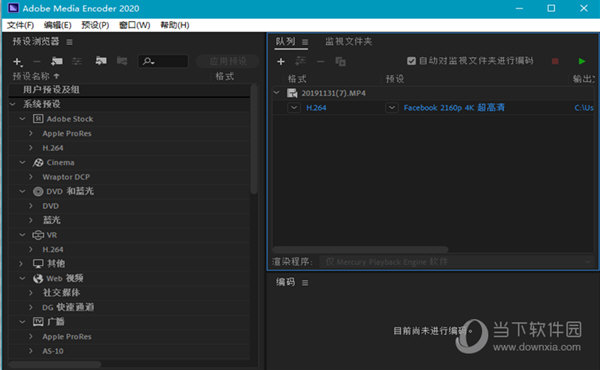Screen dimensions: 600x370
Task: Click the DVD 和蓝光 disc icon
Action: pos(38,191)
